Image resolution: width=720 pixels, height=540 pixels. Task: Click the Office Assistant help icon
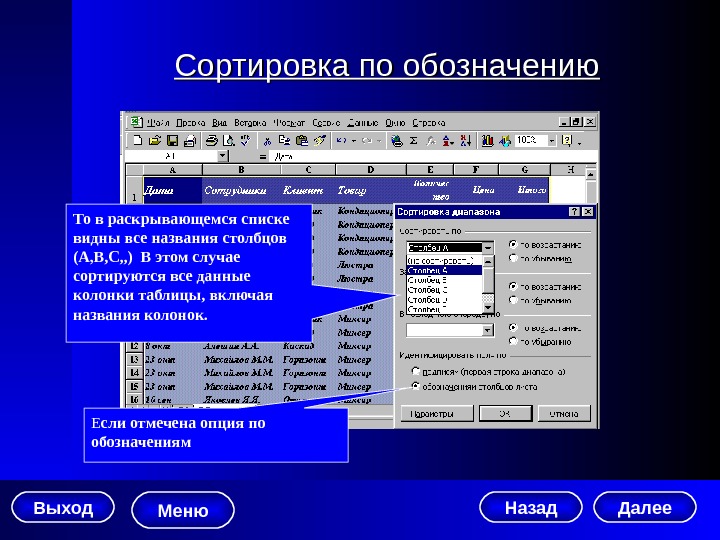(568, 141)
